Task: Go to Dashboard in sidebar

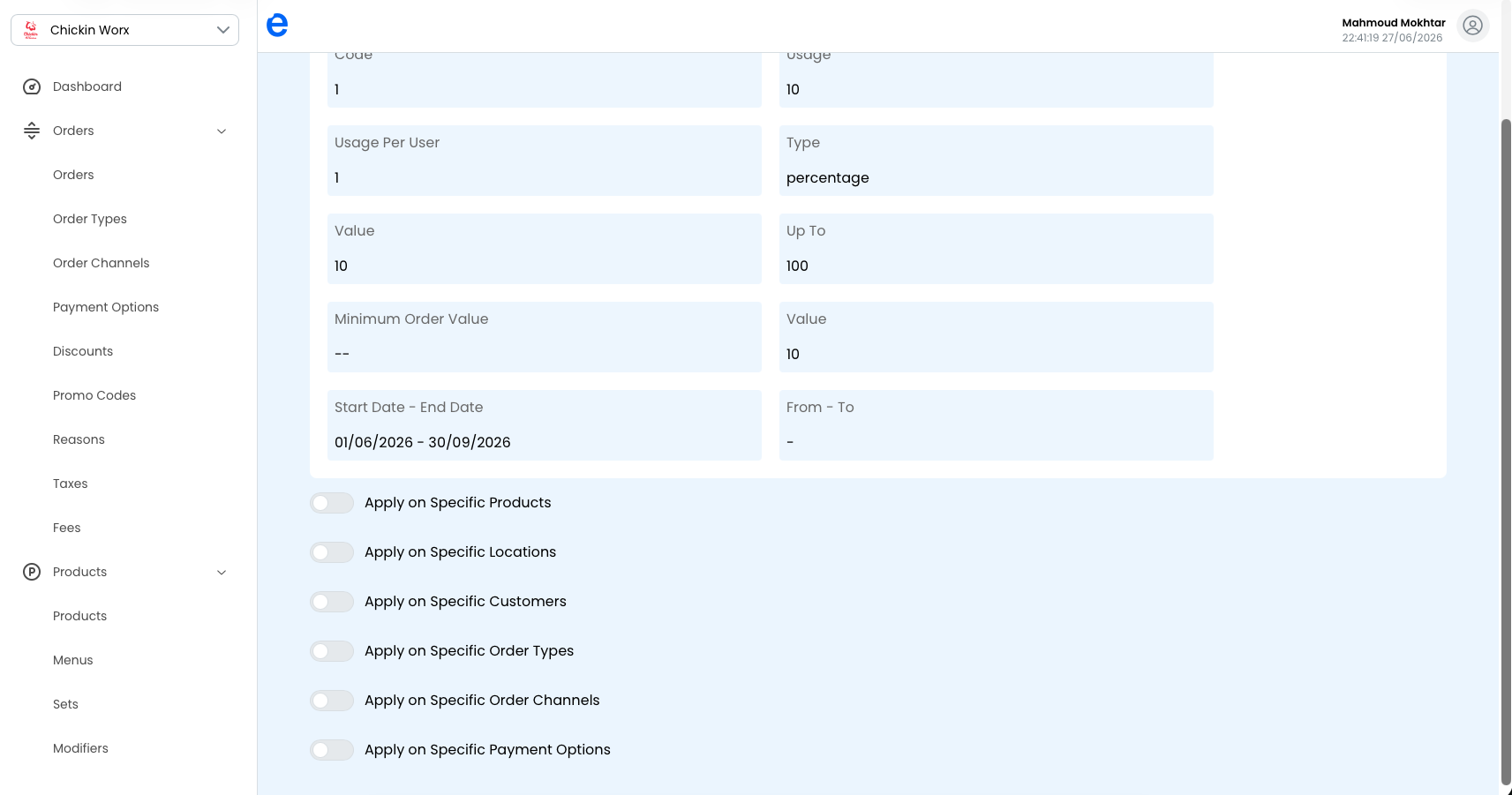Action: 87,86
